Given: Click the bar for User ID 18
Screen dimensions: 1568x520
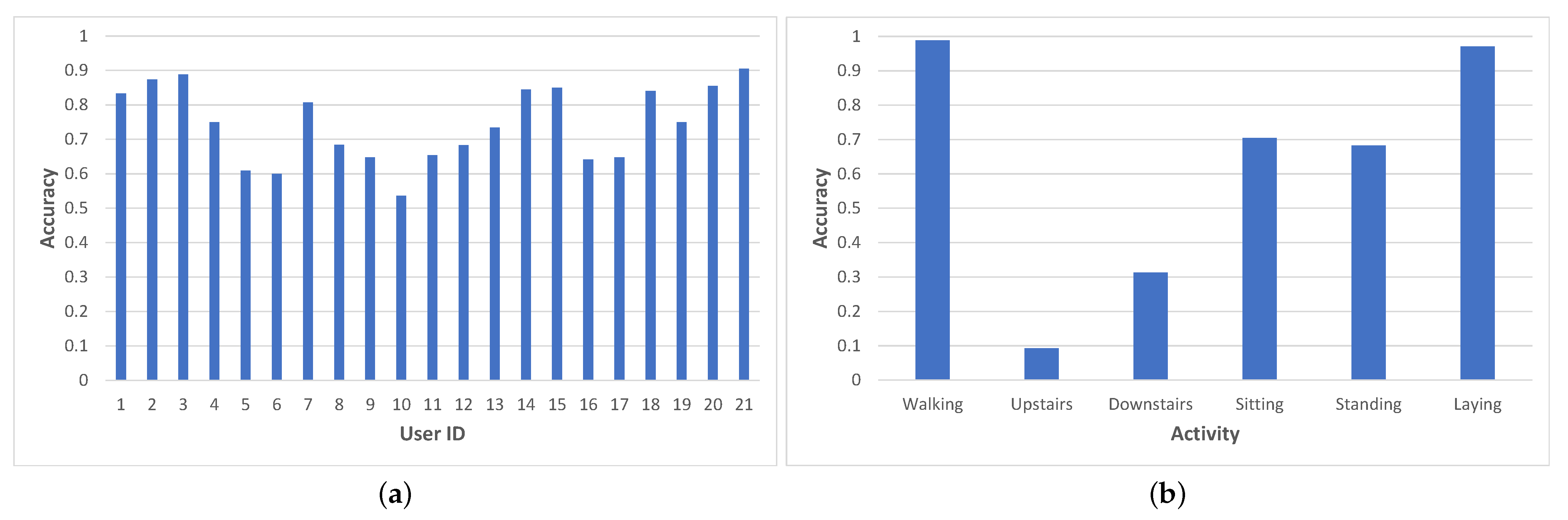Looking at the screenshot, I should pyautogui.click(x=650, y=236).
